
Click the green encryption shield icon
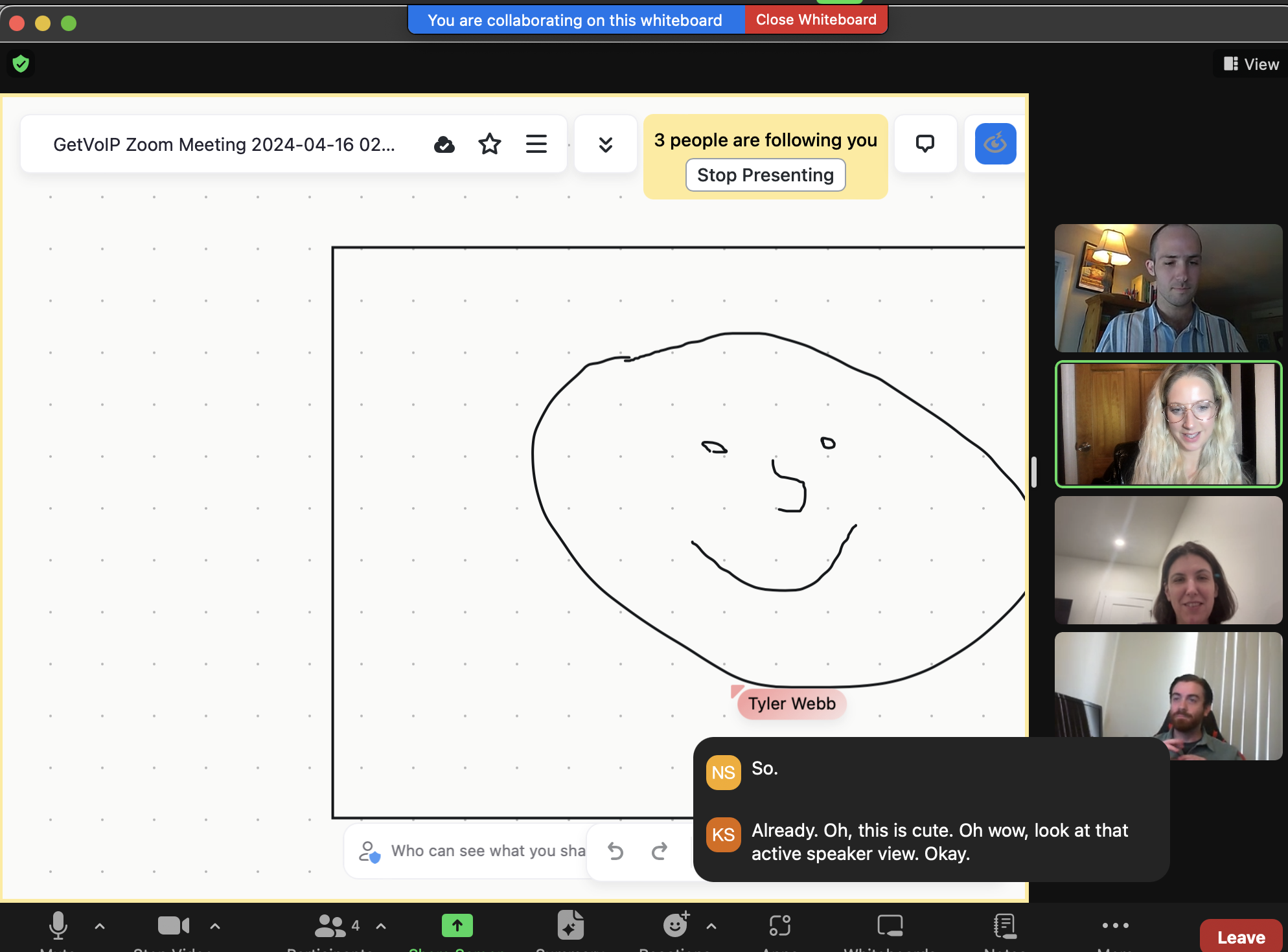tap(21, 63)
